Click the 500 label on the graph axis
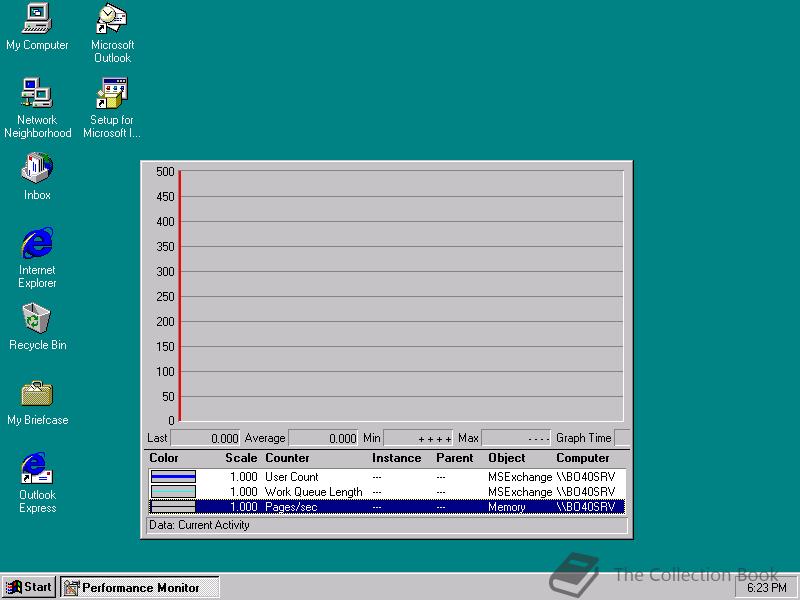The image size is (800, 600). coord(165,171)
